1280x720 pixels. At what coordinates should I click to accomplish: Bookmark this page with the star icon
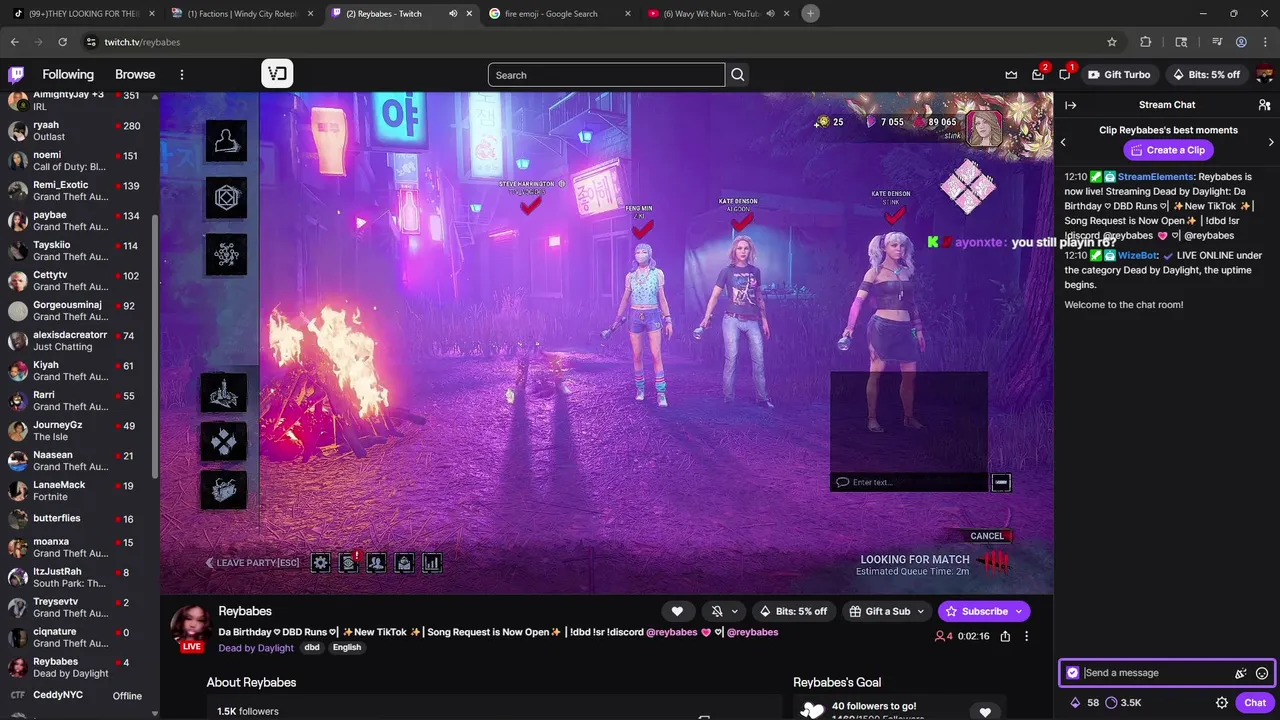point(1111,42)
